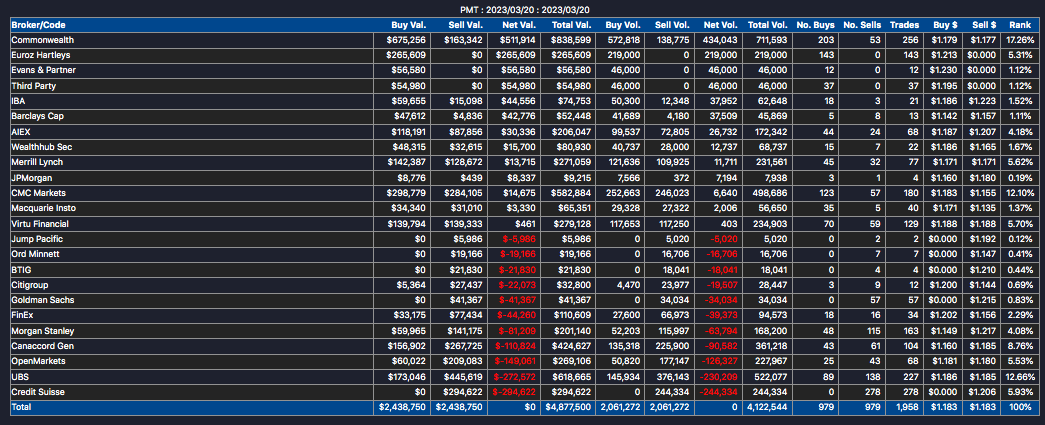This screenshot has width=1045, height=425.
Task: Click Total row's Total Val. $4,877,500
Action: click(x=568, y=408)
